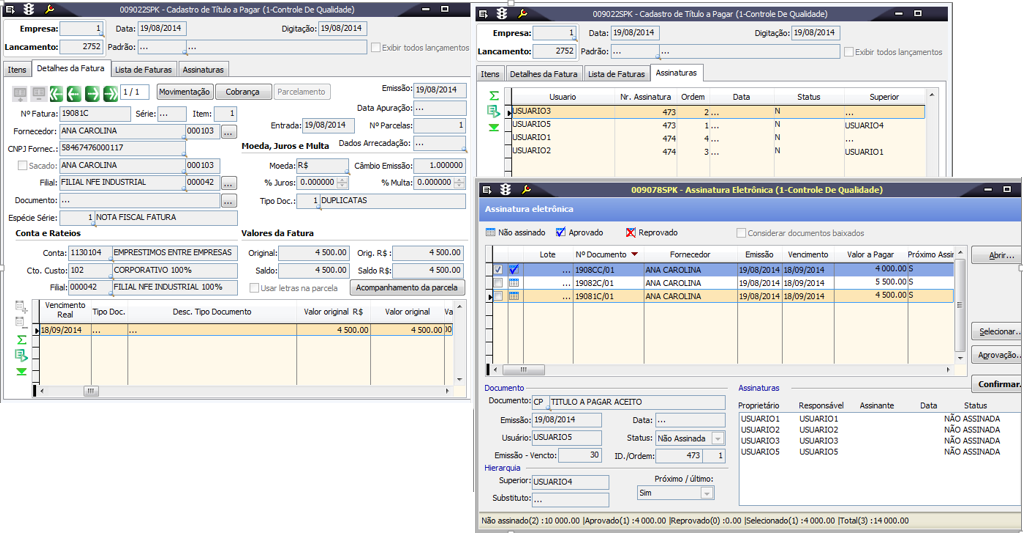1023x533 pixels.
Task: Click the Movimentação button
Action: [184, 92]
